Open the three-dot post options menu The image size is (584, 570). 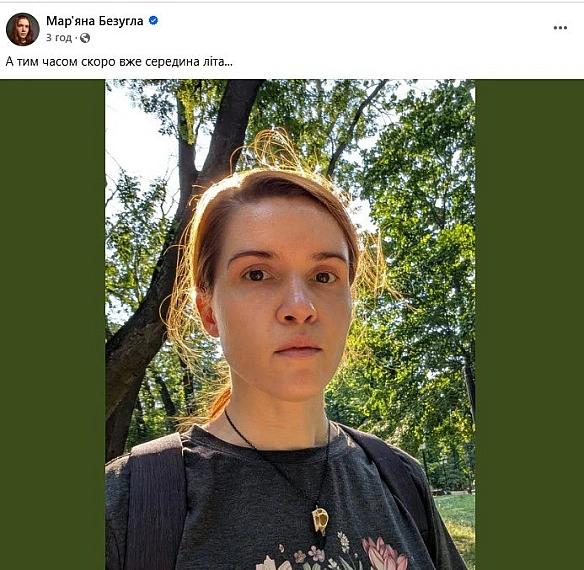[x=560, y=28]
